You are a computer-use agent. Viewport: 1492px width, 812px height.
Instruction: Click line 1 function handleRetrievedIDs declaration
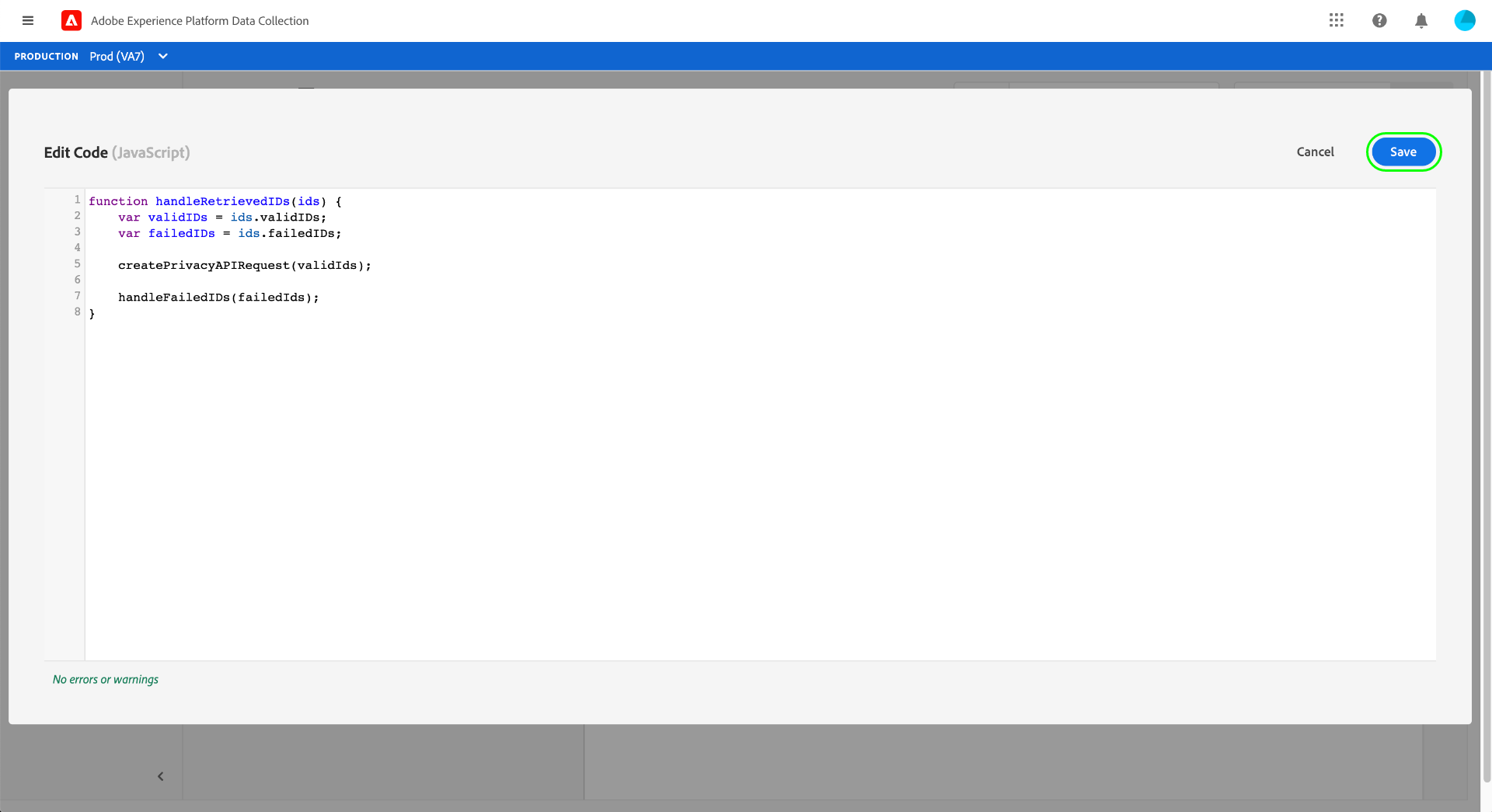[215, 201]
